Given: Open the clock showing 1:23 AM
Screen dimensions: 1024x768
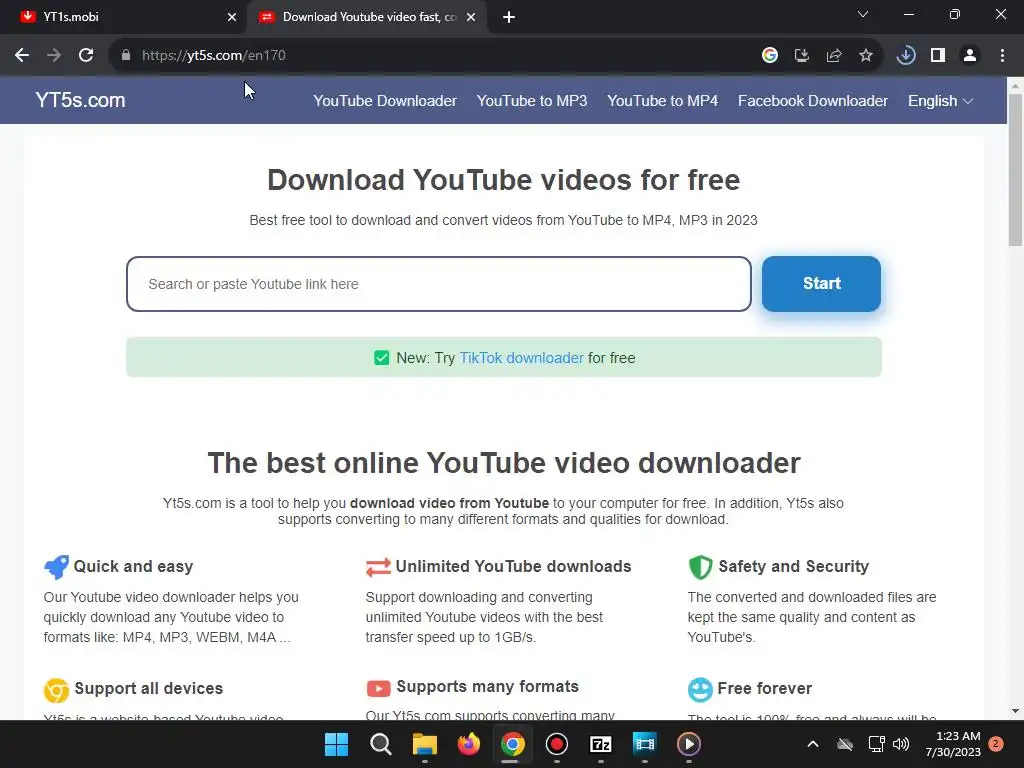Looking at the screenshot, I should [x=953, y=744].
